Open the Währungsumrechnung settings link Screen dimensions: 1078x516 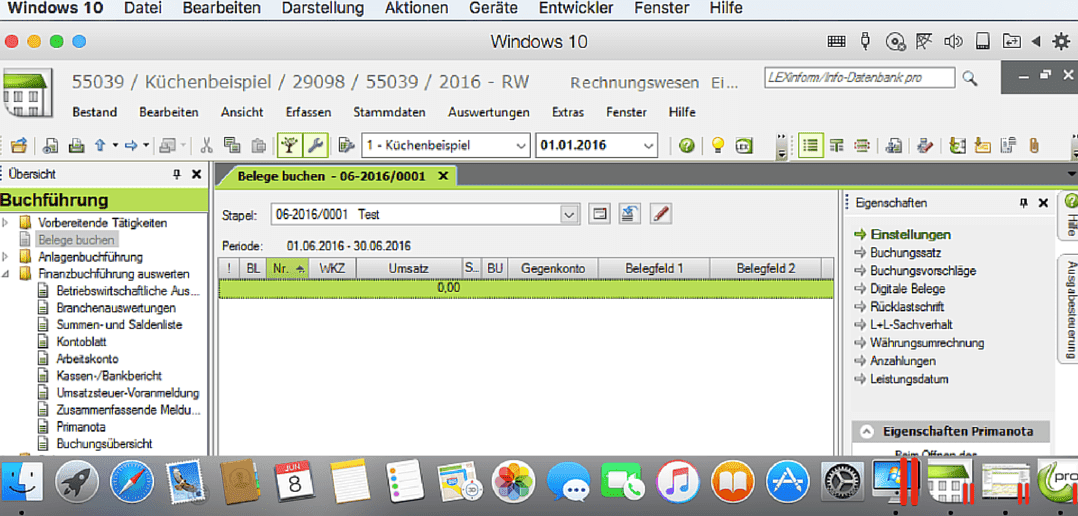point(927,343)
